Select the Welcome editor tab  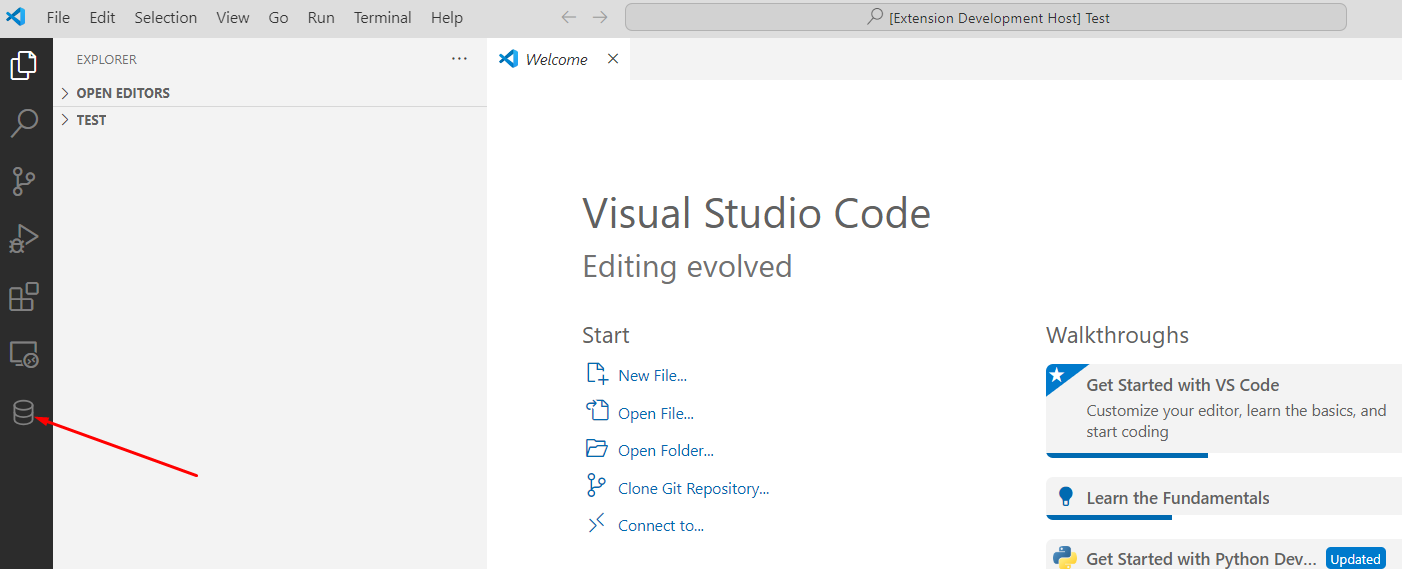(x=558, y=59)
